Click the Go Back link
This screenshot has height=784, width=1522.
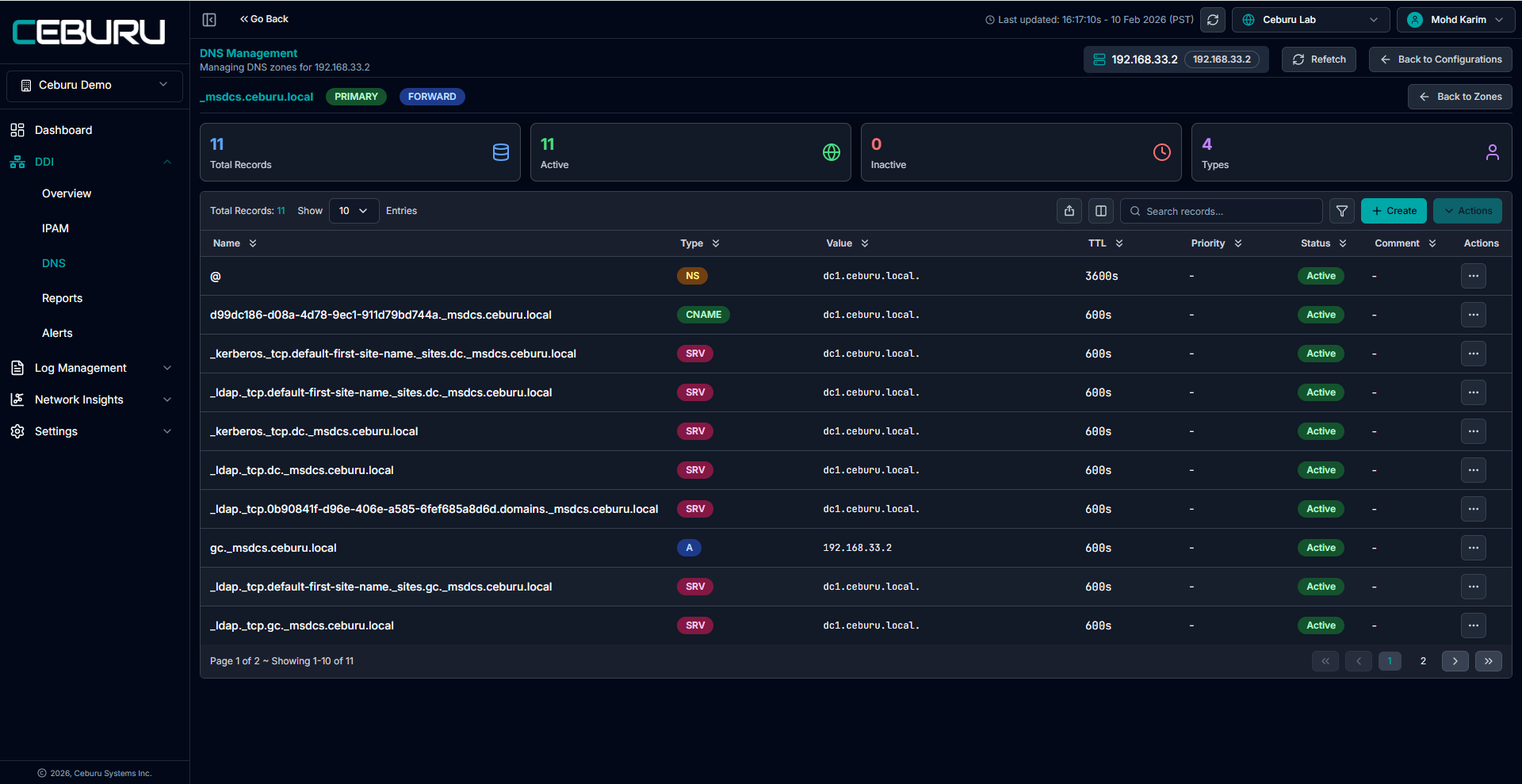coord(264,19)
